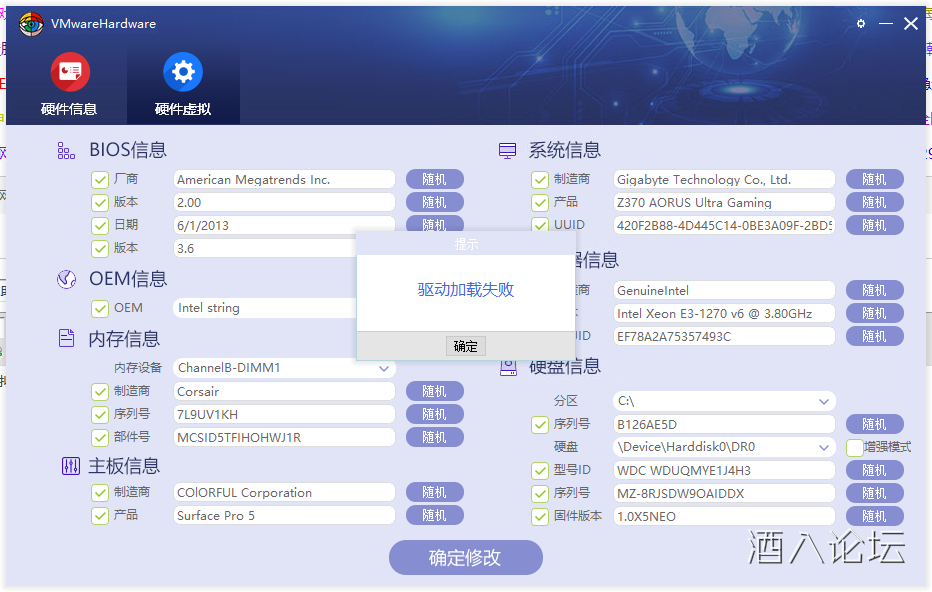Switch to the 硬件虚拟 tab
The height and width of the screenshot is (592, 932).
pos(183,84)
